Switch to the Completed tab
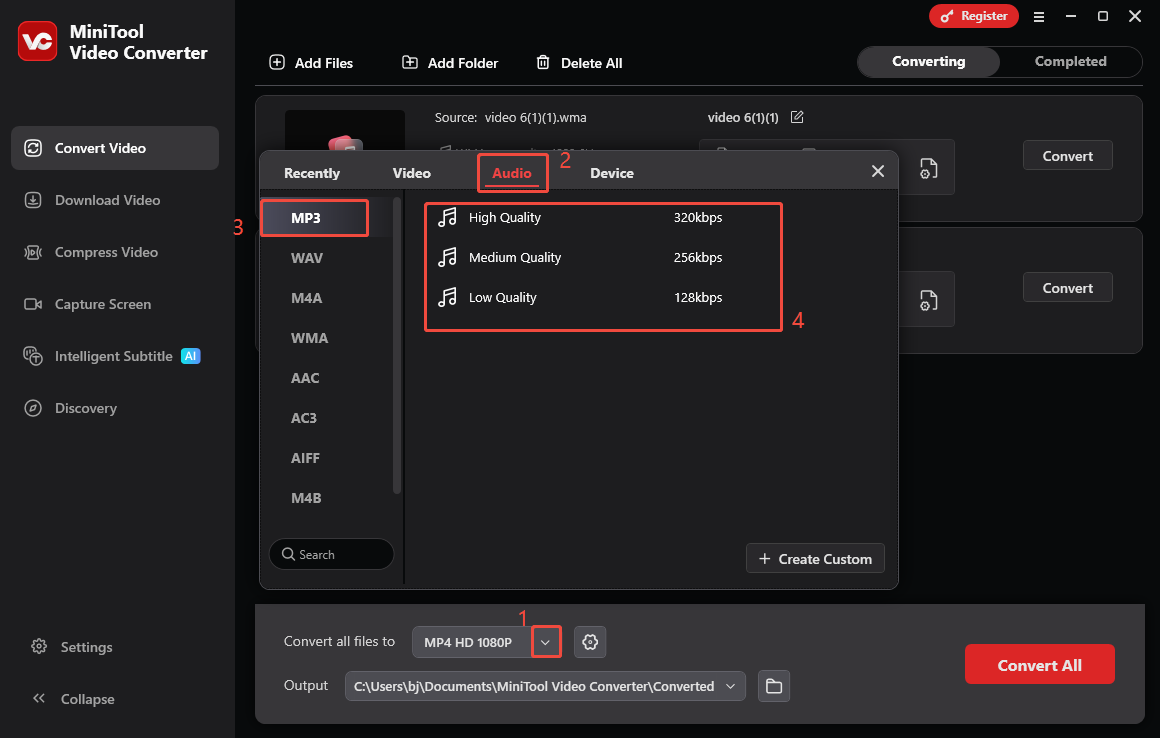The width and height of the screenshot is (1160, 738). tap(1069, 61)
